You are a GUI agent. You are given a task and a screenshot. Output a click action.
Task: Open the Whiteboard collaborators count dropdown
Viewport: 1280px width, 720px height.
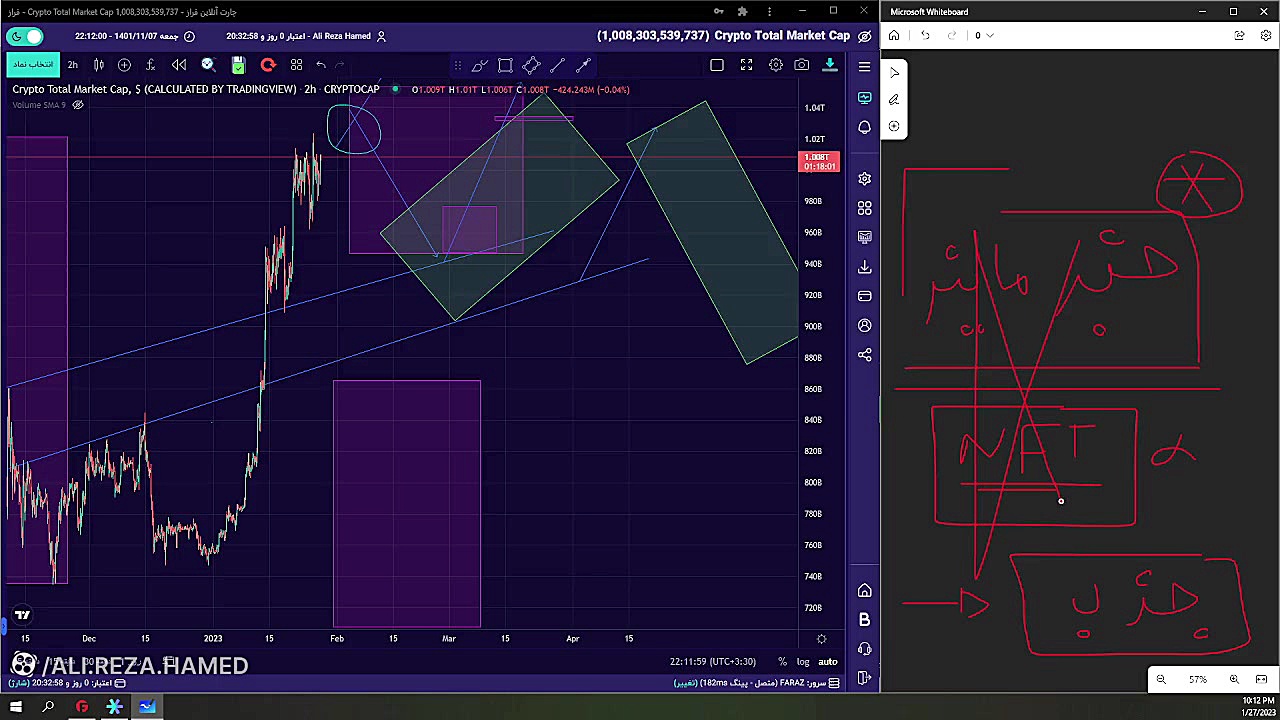point(984,35)
